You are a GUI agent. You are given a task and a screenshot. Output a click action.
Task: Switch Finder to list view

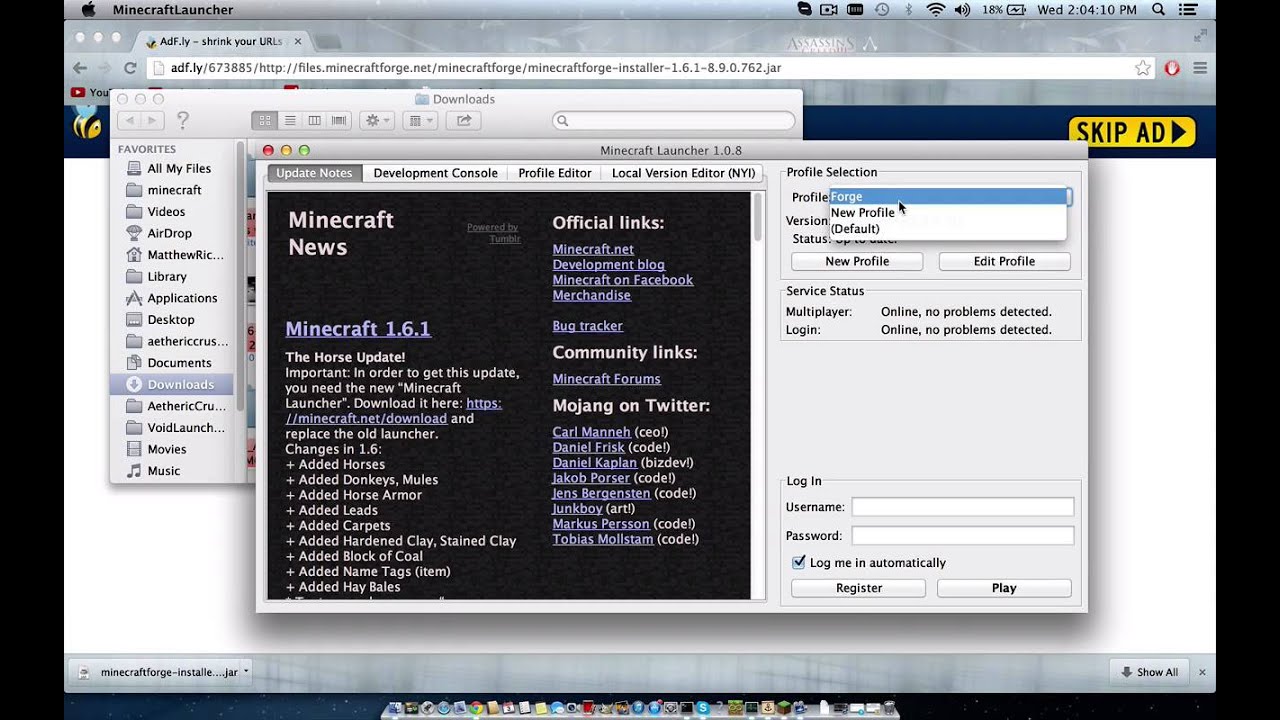(x=290, y=120)
